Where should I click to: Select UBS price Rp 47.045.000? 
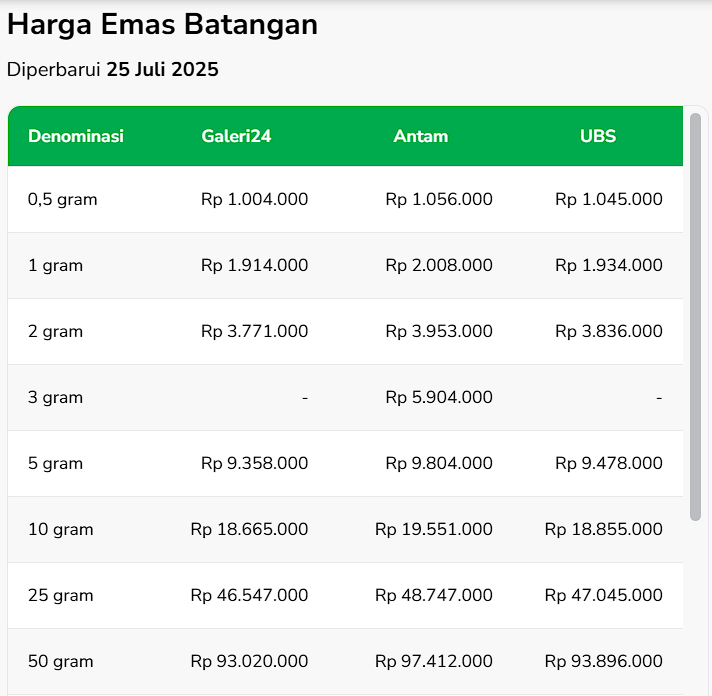click(x=604, y=595)
